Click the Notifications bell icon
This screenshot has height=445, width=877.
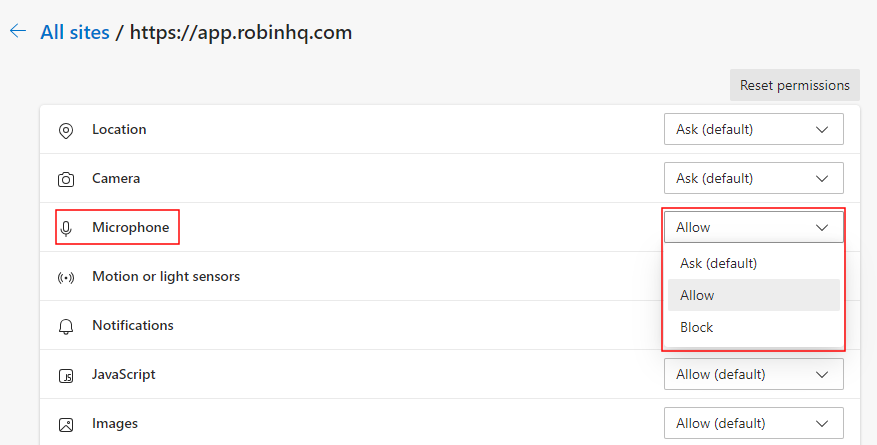pyautogui.click(x=66, y=326)
